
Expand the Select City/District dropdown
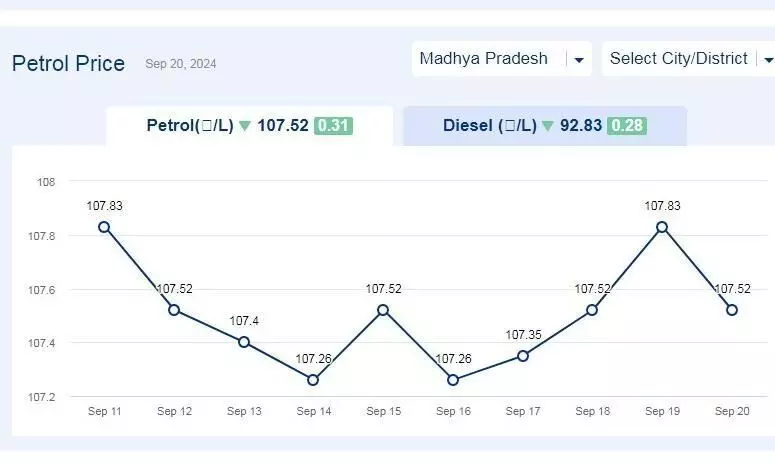pyautogui.click(x=688, y=59)
